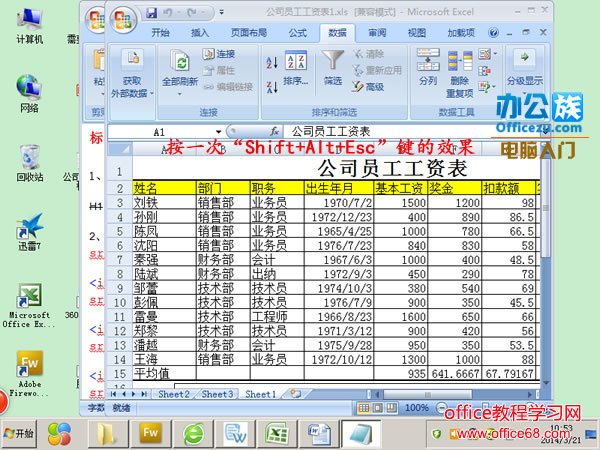
Task: Click the horizontal scrollbar thumb
Action: pos(427,394)
